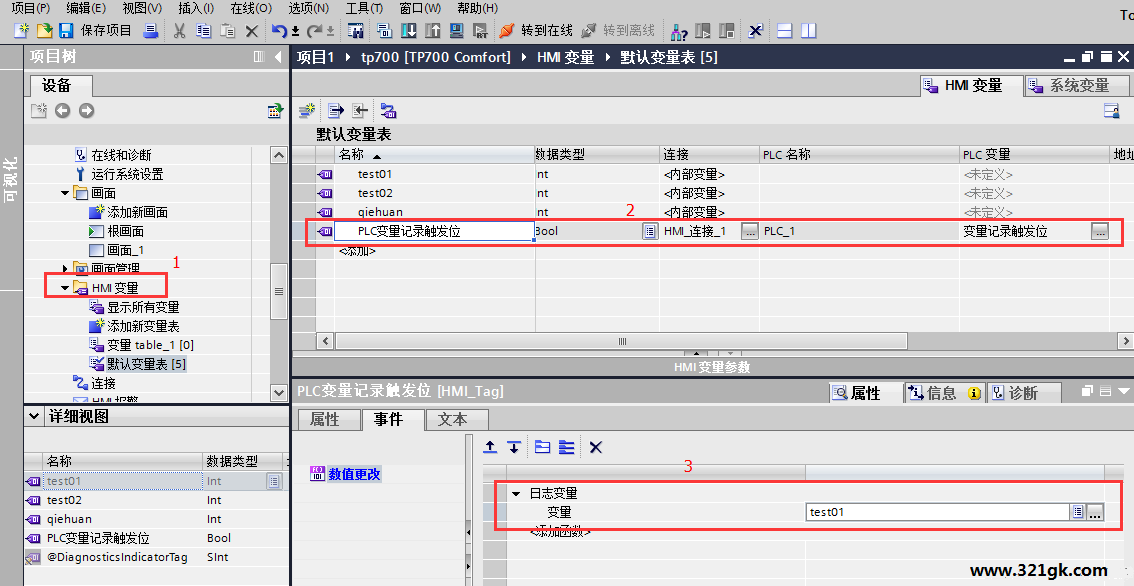The height and width of the screenshot is (586, 1134).
Task: Open the 视图(V) menu
Action: pos(142,8)
